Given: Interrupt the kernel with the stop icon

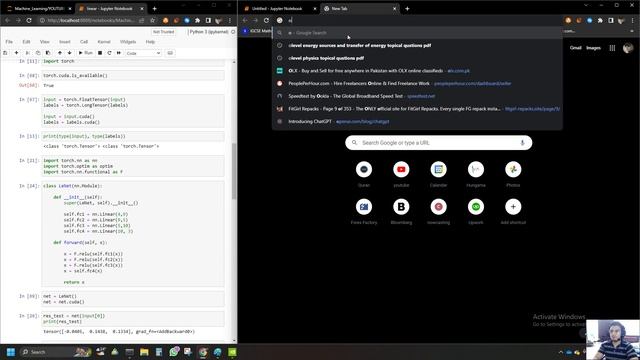Looking at the screenshot, I should 100,53.
